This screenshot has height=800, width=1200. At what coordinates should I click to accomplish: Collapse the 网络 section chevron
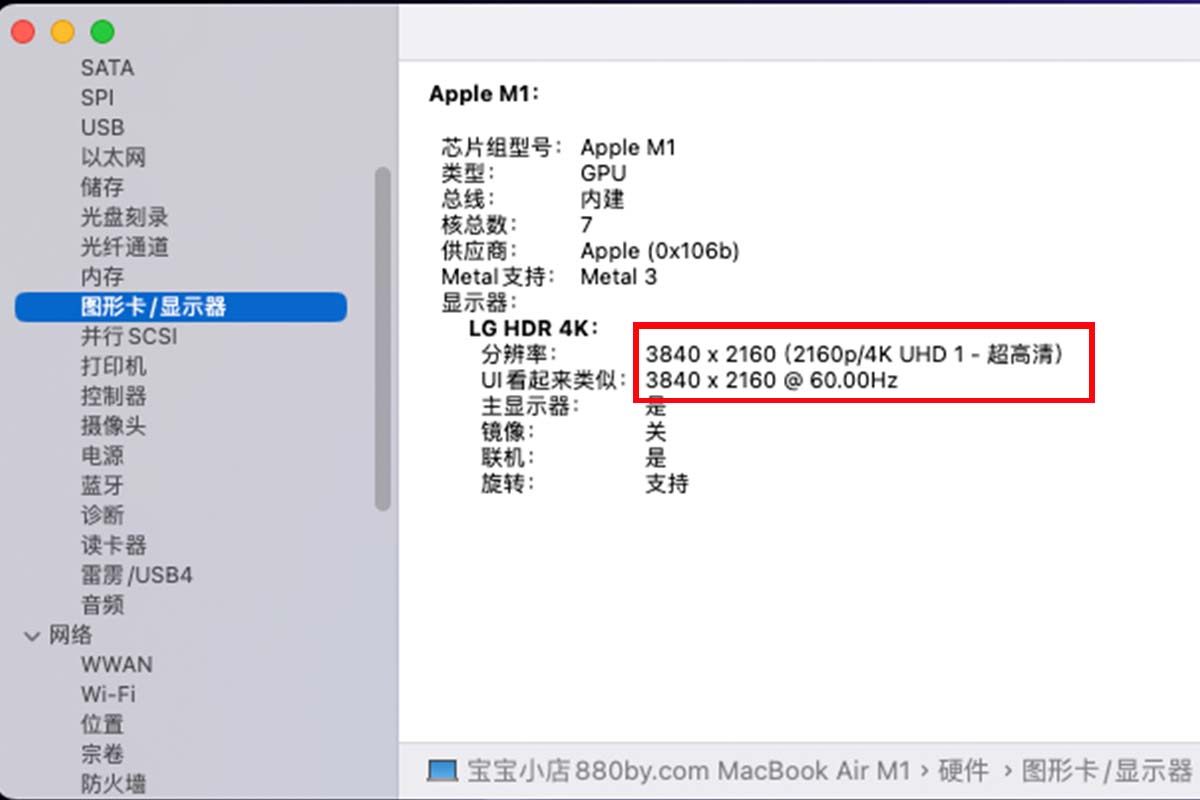tap(32, 635)
